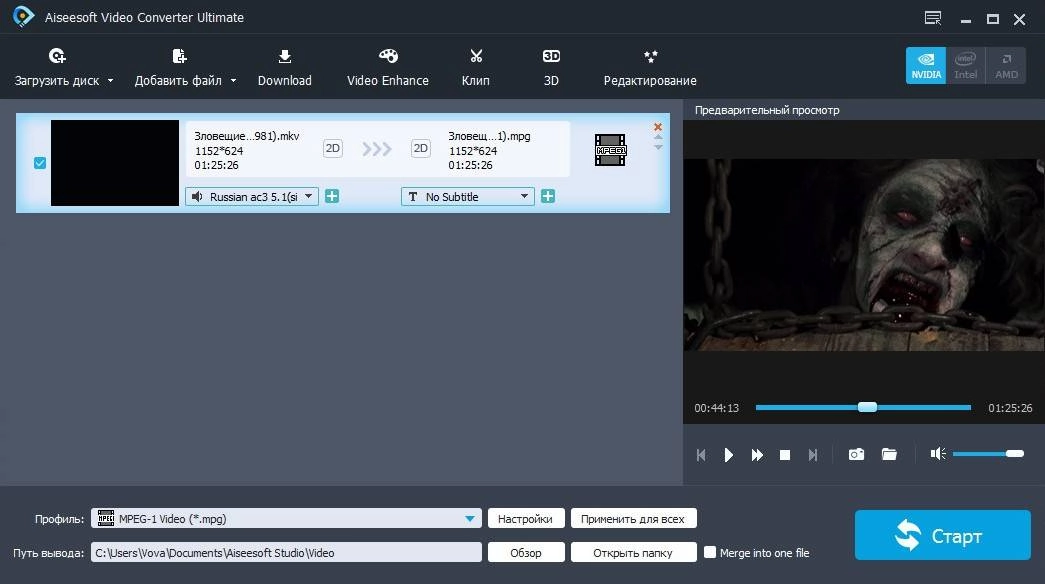Click the Открыть папку button

(x=633, y=553)
